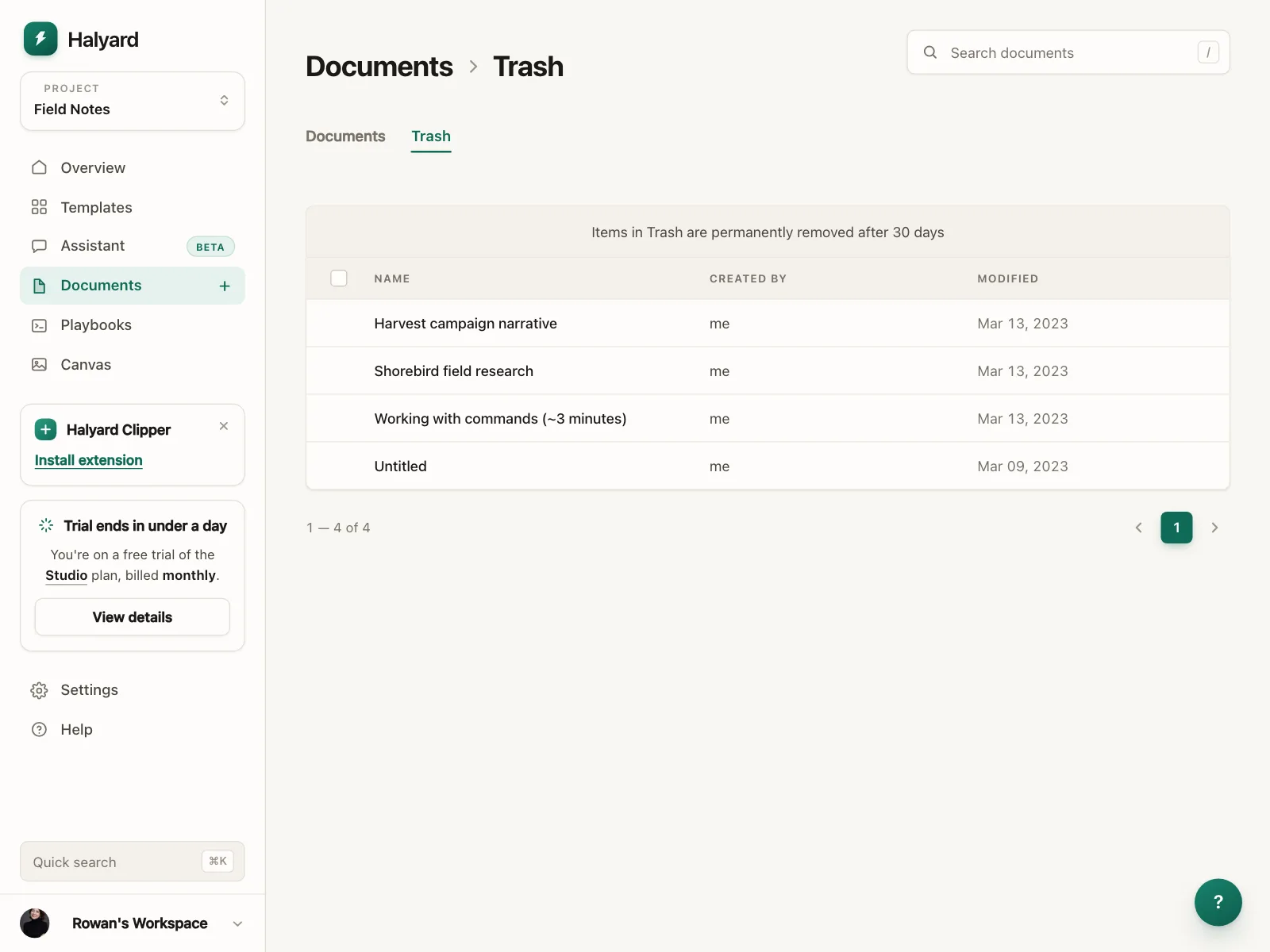Open Templates in the sidebar
The image size is (1270, 952).
pyautogui.click(x=133, y=207)
